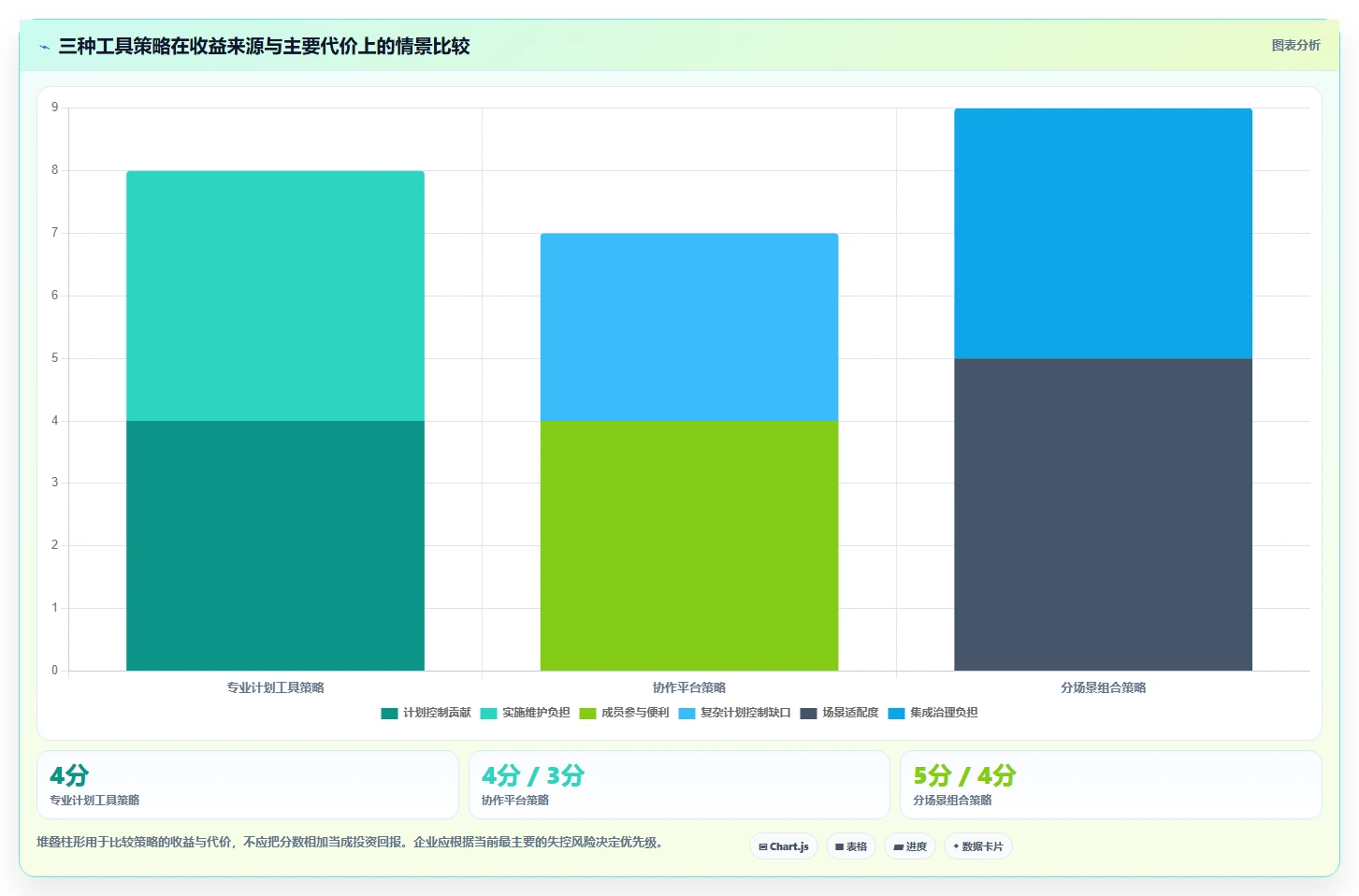Select the dark teal bar segment of 专业计划工具策略
The image size is (1359, 896).
tap(275, 545)
